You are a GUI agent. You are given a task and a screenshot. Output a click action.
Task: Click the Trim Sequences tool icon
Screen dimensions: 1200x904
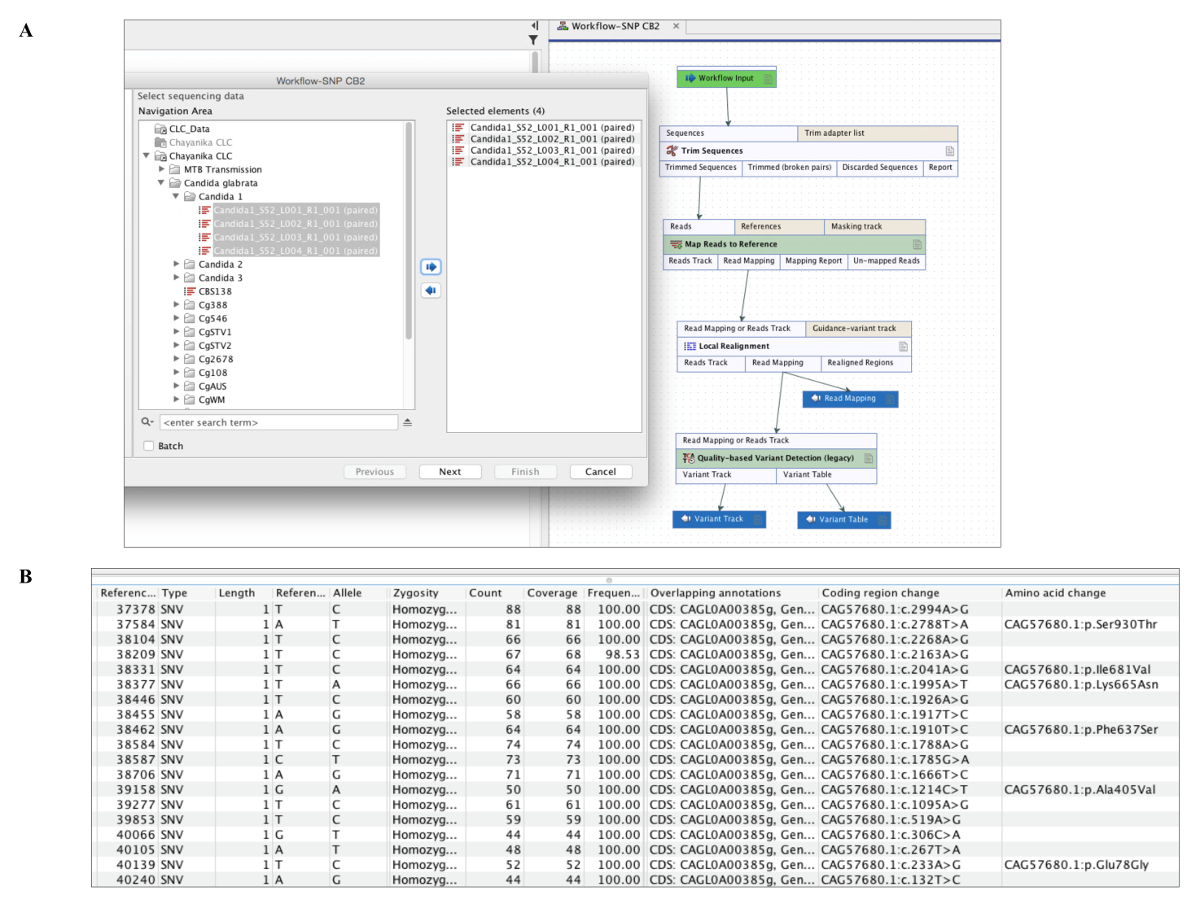pyautogui.click(x=672, y=151)
